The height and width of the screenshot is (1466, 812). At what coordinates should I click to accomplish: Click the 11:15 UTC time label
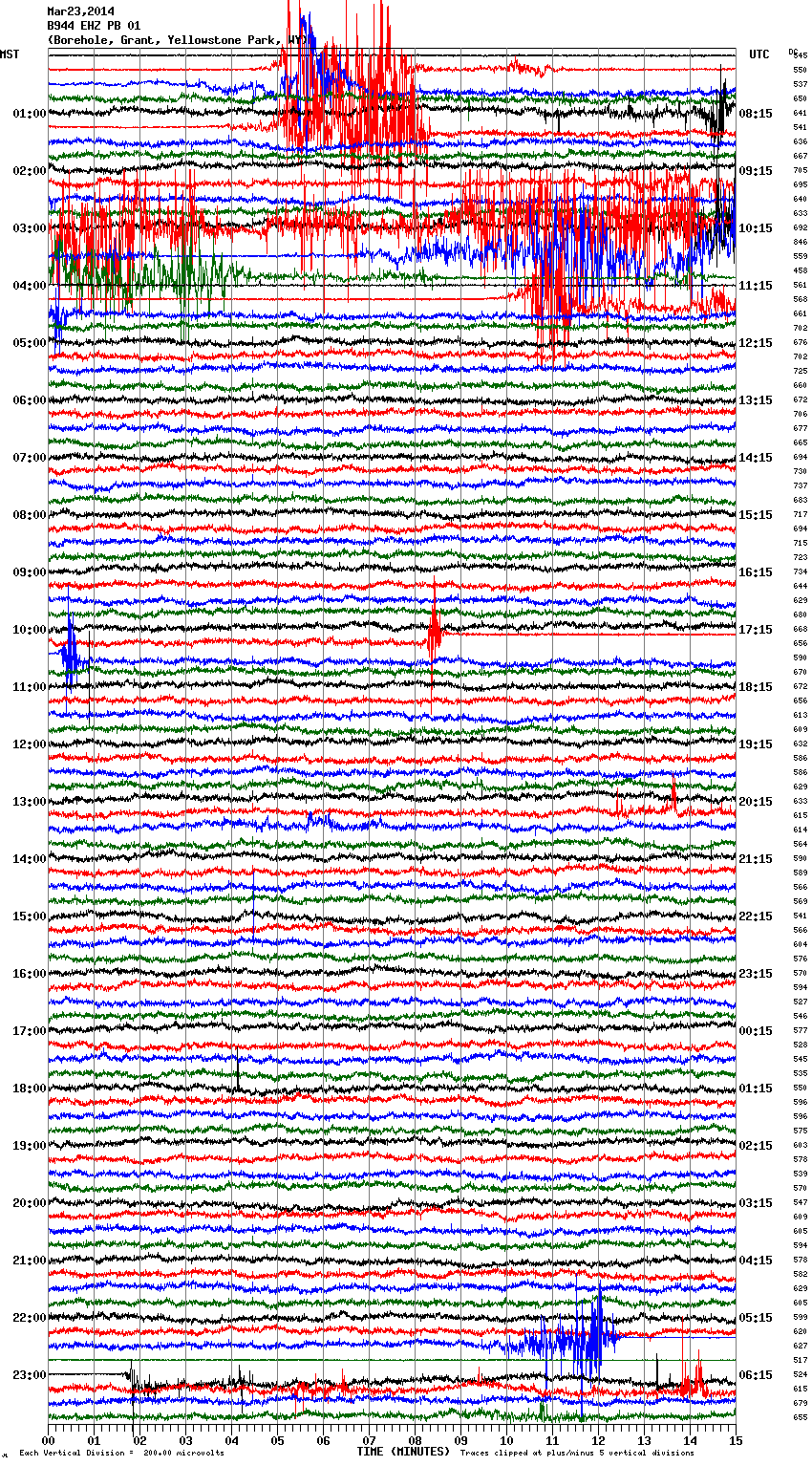coord(756,286)
